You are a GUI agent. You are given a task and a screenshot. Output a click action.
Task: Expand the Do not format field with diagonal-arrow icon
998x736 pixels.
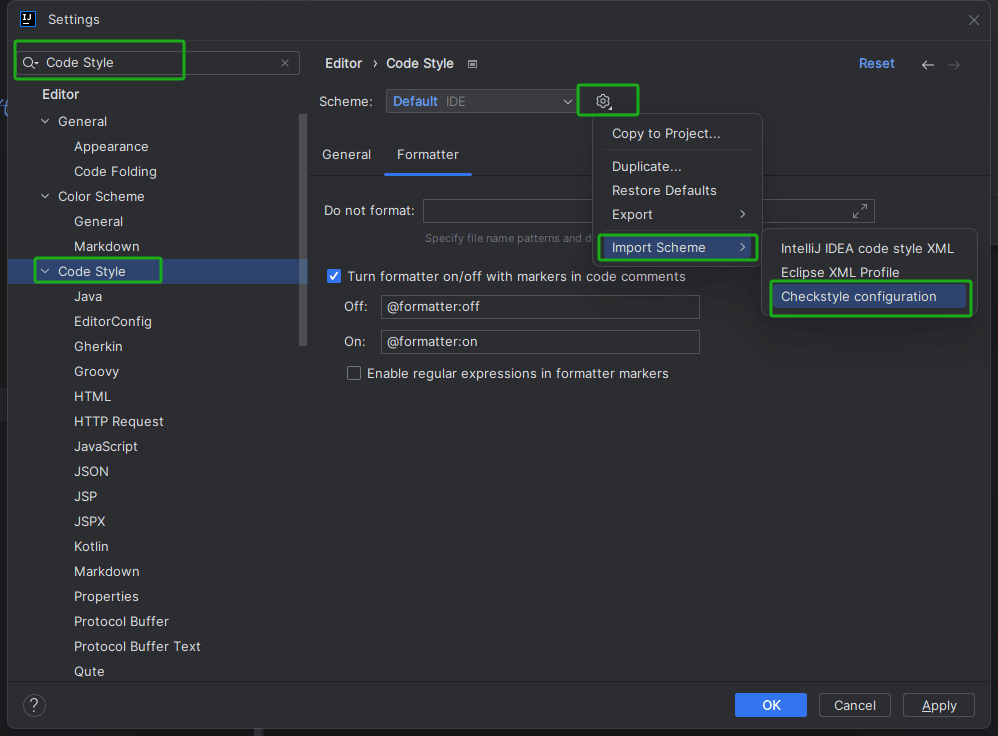(859, 210)
